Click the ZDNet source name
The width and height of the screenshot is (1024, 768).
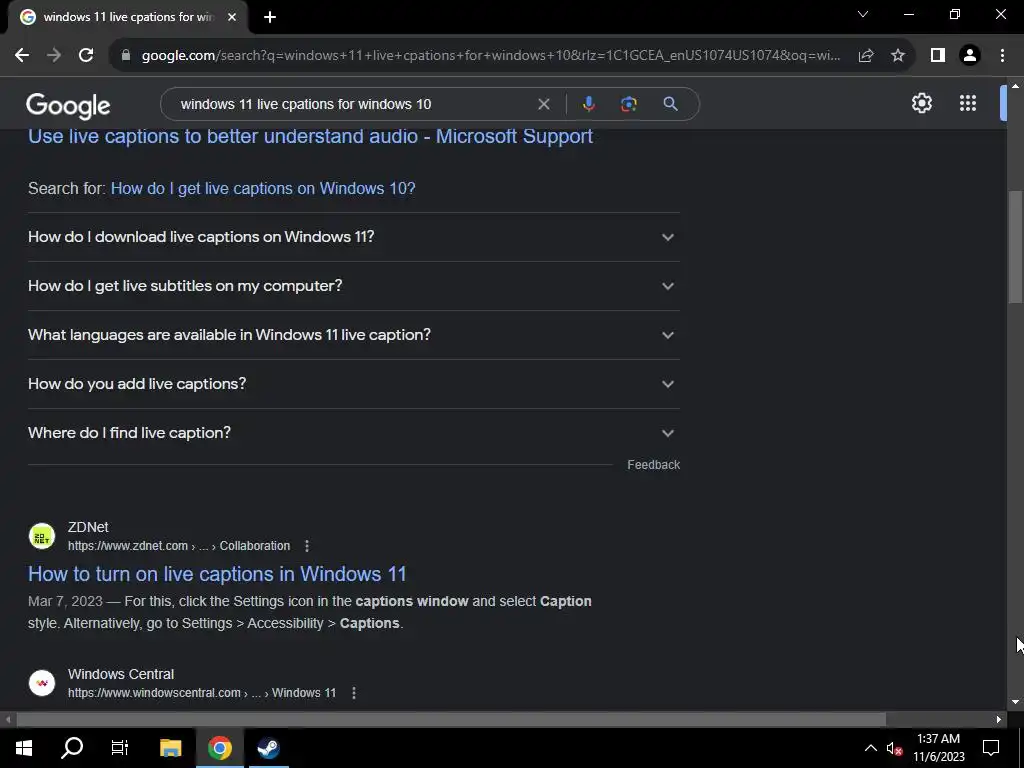tap(88, 527)
